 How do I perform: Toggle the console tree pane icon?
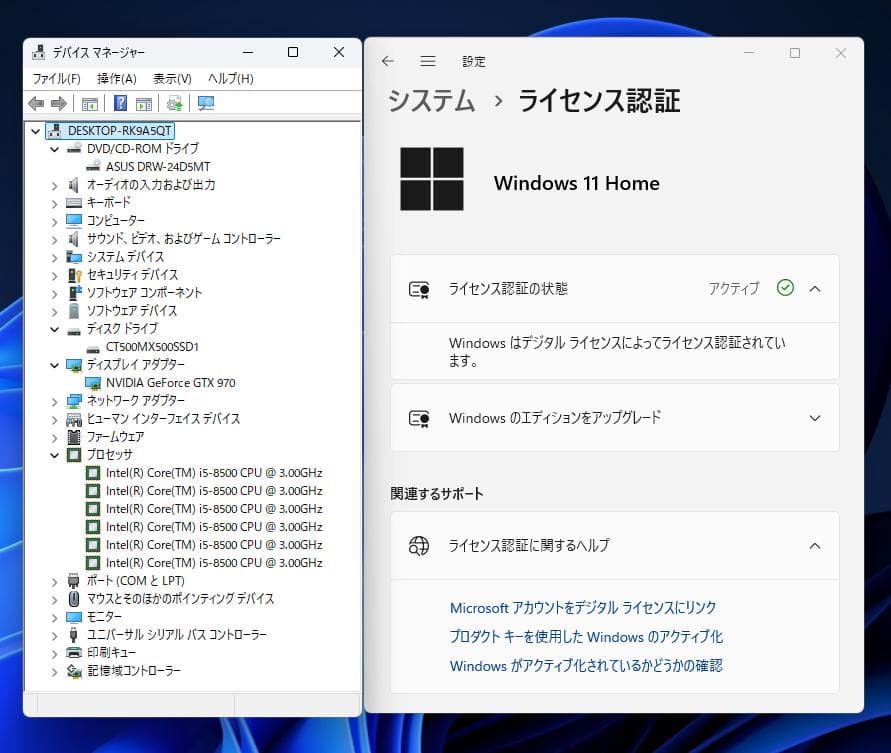point(90,103)
